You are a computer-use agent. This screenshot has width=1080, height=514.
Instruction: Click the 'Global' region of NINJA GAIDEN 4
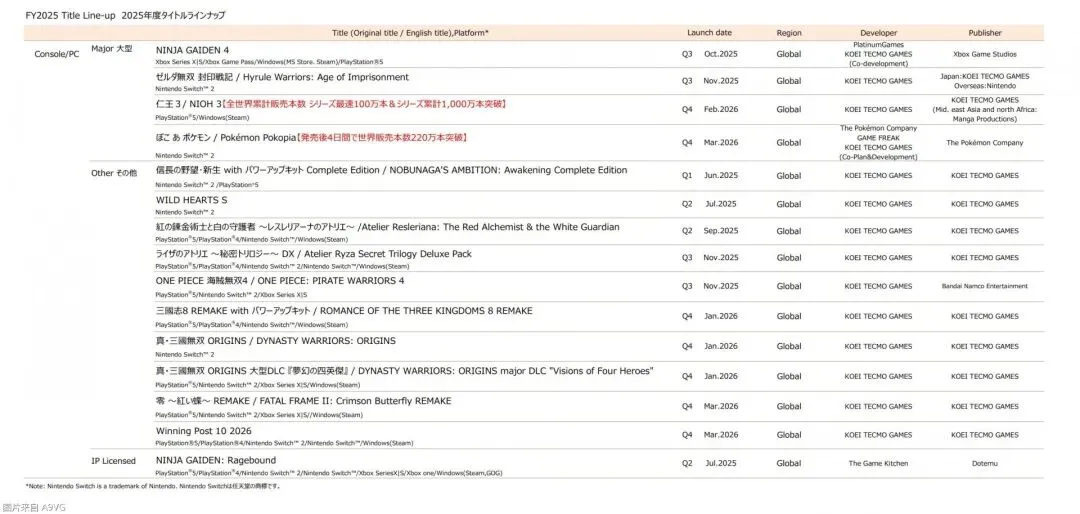click(x=789, y=54)
